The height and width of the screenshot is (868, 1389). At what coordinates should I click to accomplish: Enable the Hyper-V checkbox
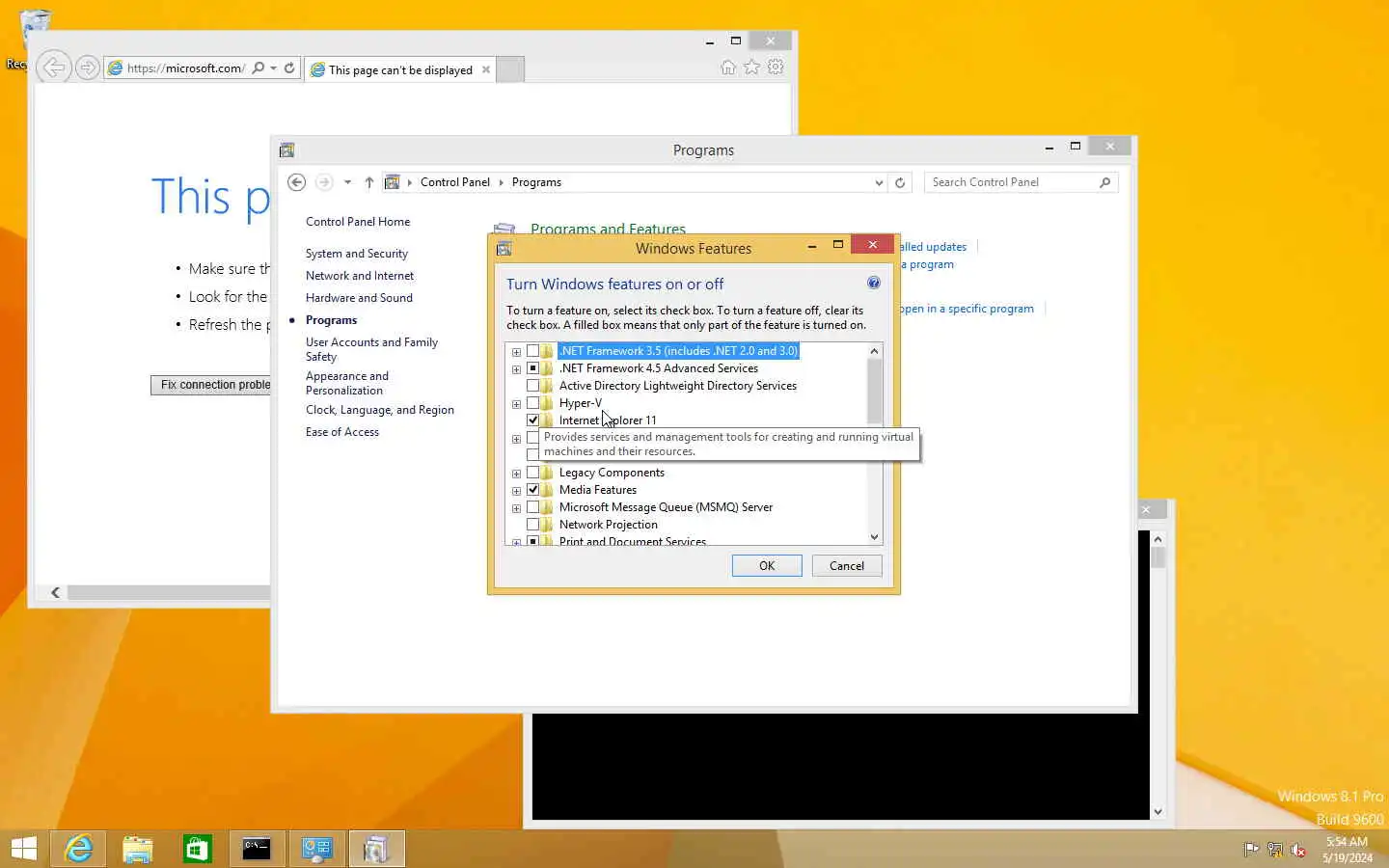(x=532, y=403)
